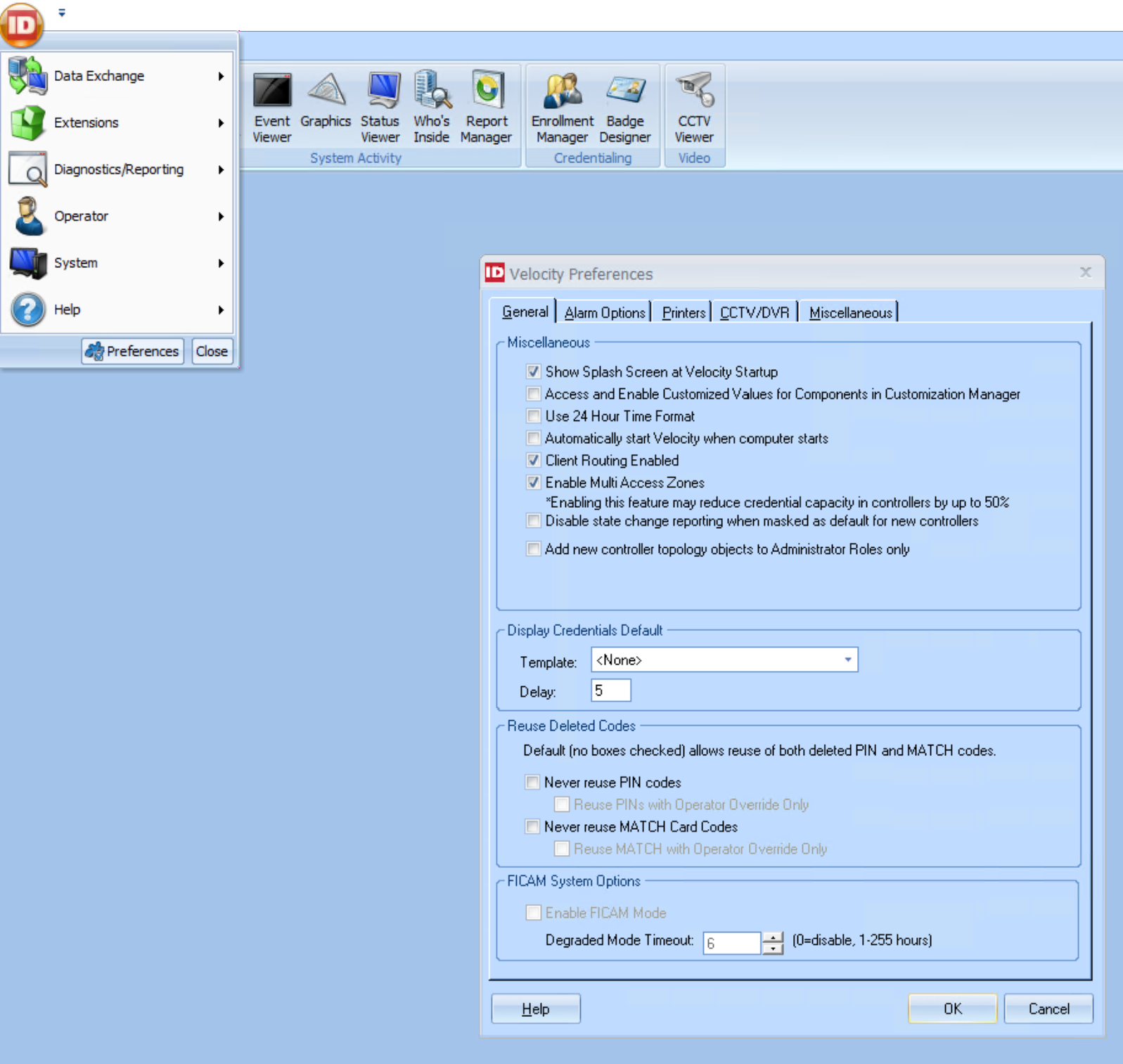
Task: Open the Report Manager
Action: coord(487,109)
